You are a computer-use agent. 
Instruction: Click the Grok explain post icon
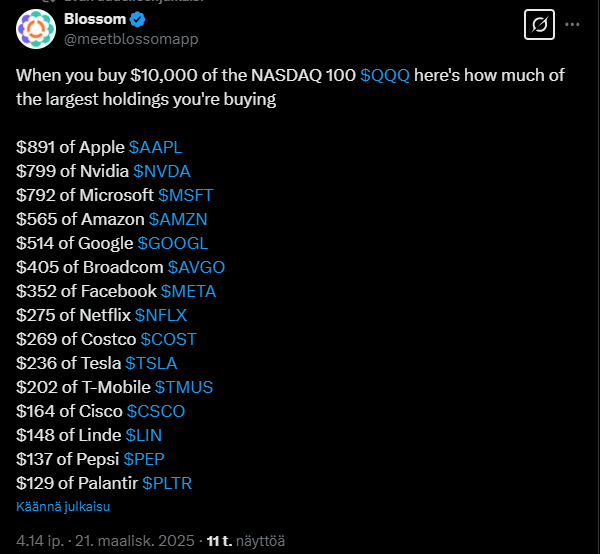tap(539, 25)
